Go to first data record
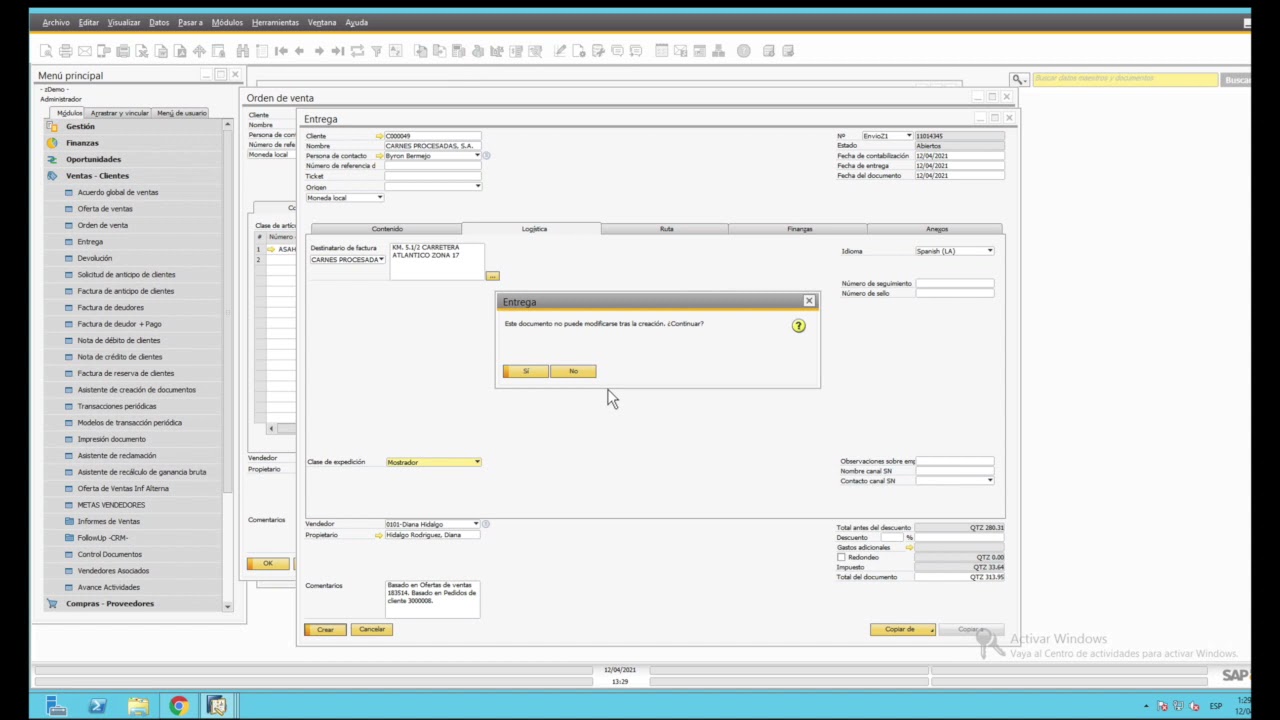This screenshot has width=1280, height=720. click(x=281, y=51)
